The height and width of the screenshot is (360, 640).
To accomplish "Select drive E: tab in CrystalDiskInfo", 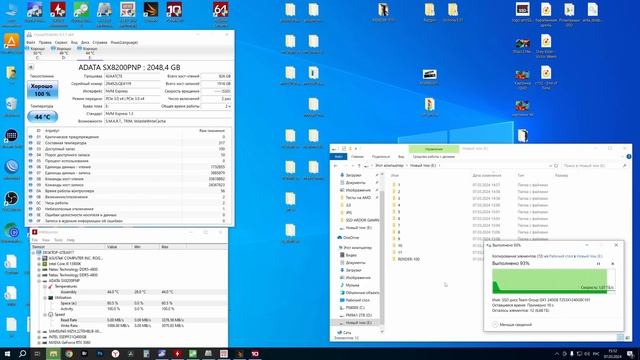I will (89, 53).
